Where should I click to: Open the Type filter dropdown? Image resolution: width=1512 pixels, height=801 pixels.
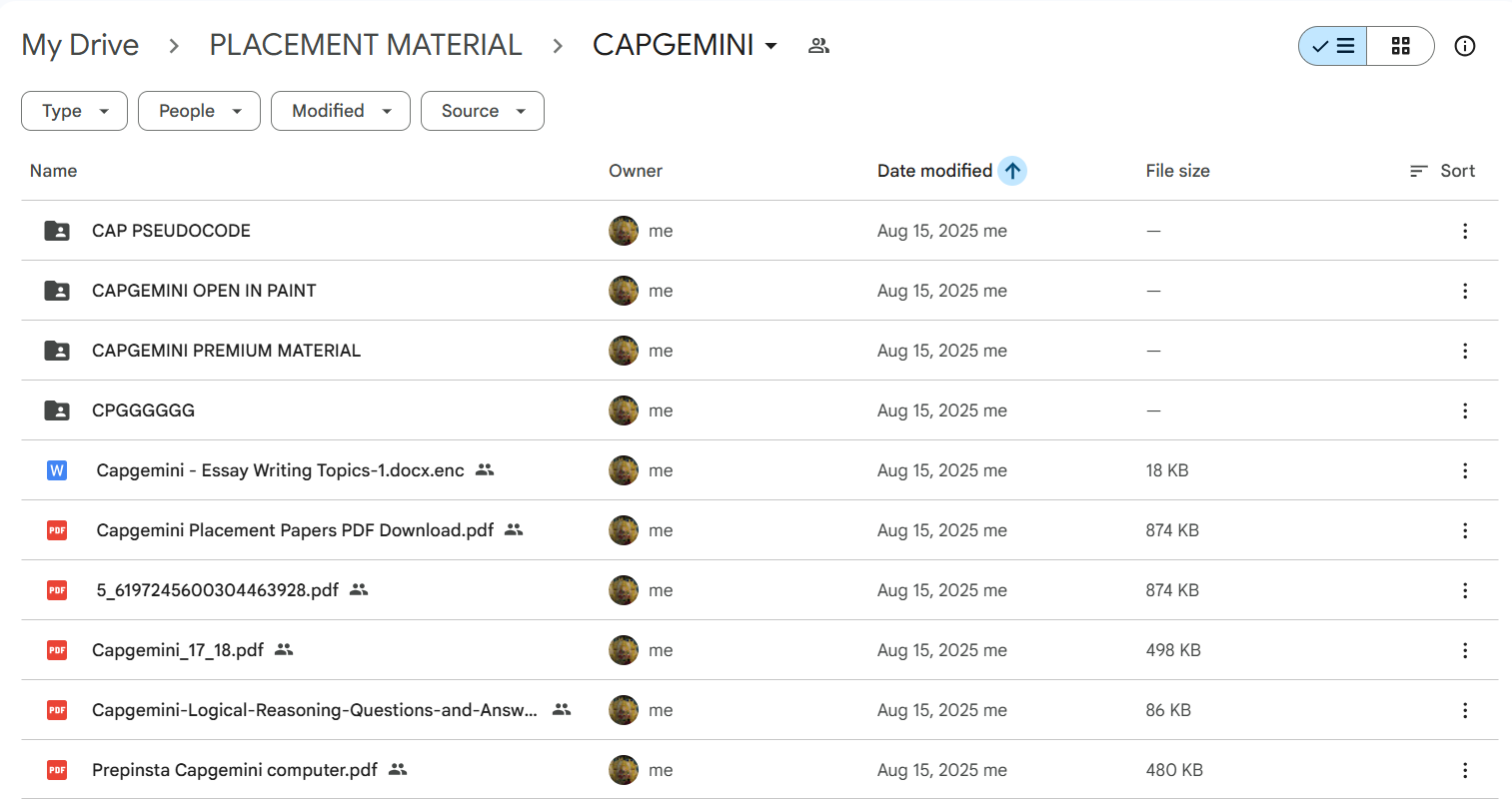[x=74, y=111]
